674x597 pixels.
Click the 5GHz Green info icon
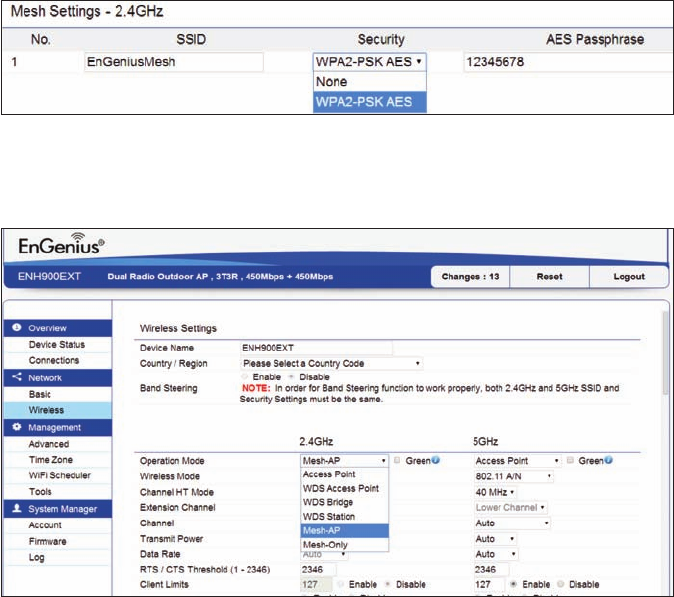point(608,460)
